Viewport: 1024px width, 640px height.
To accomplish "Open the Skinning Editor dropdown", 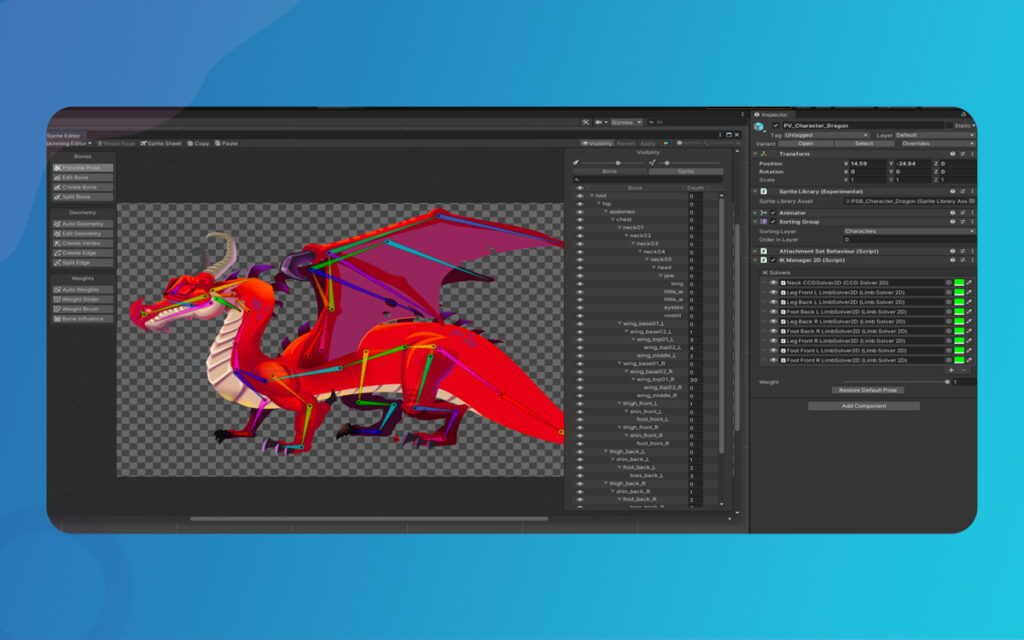I will click(68, 143).
